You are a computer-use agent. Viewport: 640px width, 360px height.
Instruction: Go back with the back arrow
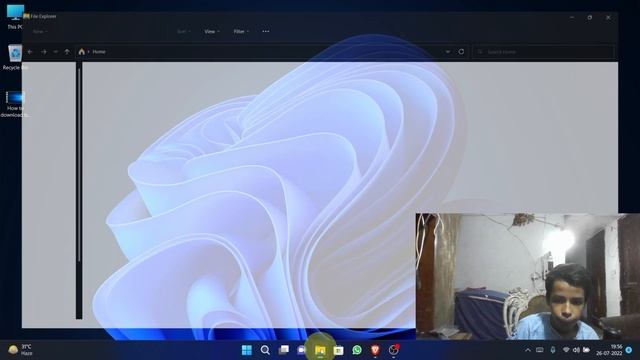(30, 52)
